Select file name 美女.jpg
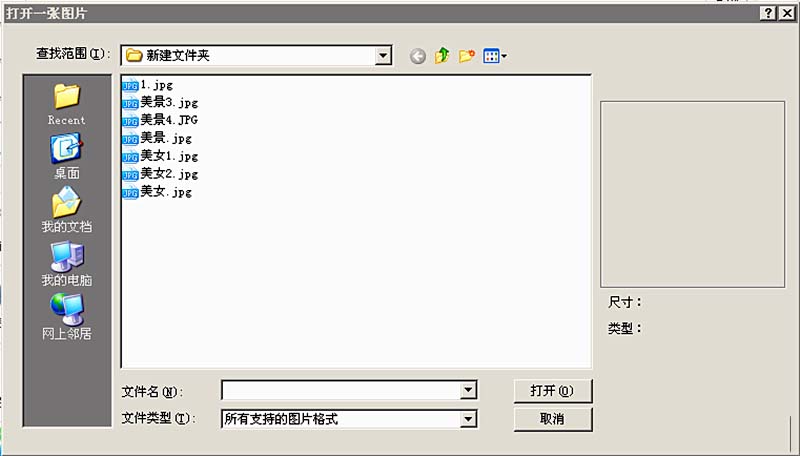 (x=166, y=192)
